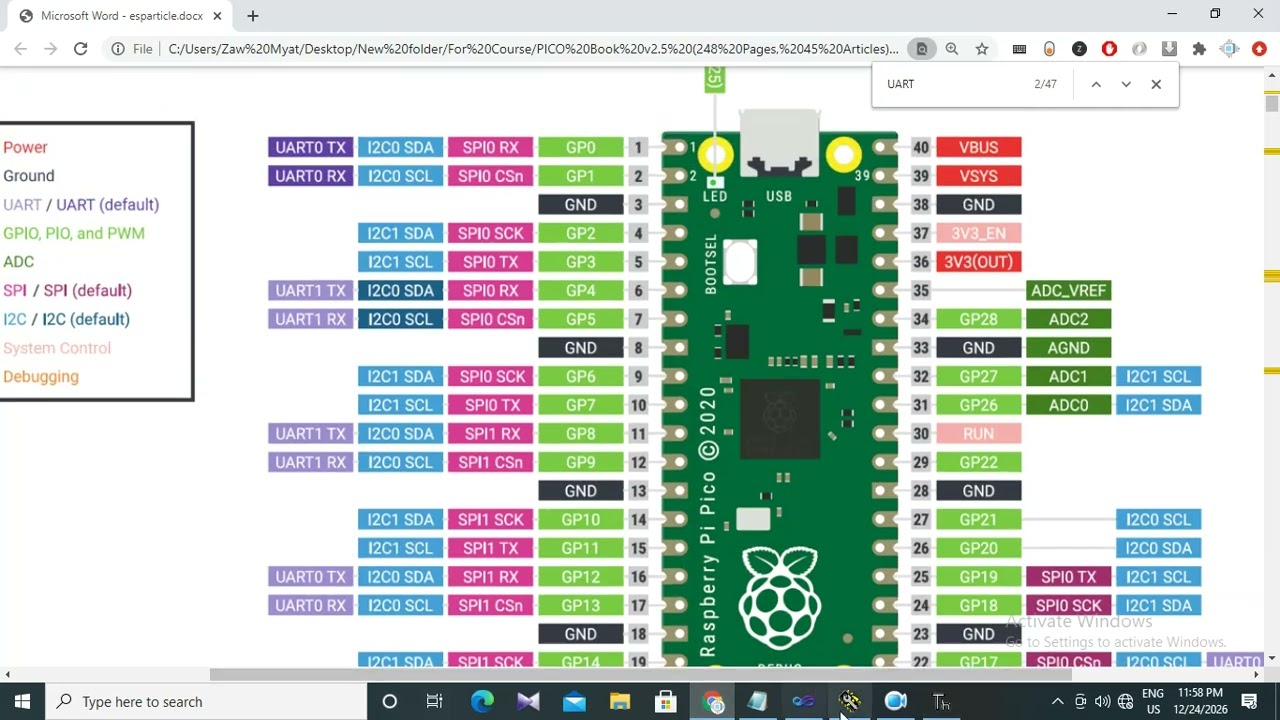The image size is (1280, 720).
Task: Show hidden system tray icons chevron
Action: pos(1057,702)
